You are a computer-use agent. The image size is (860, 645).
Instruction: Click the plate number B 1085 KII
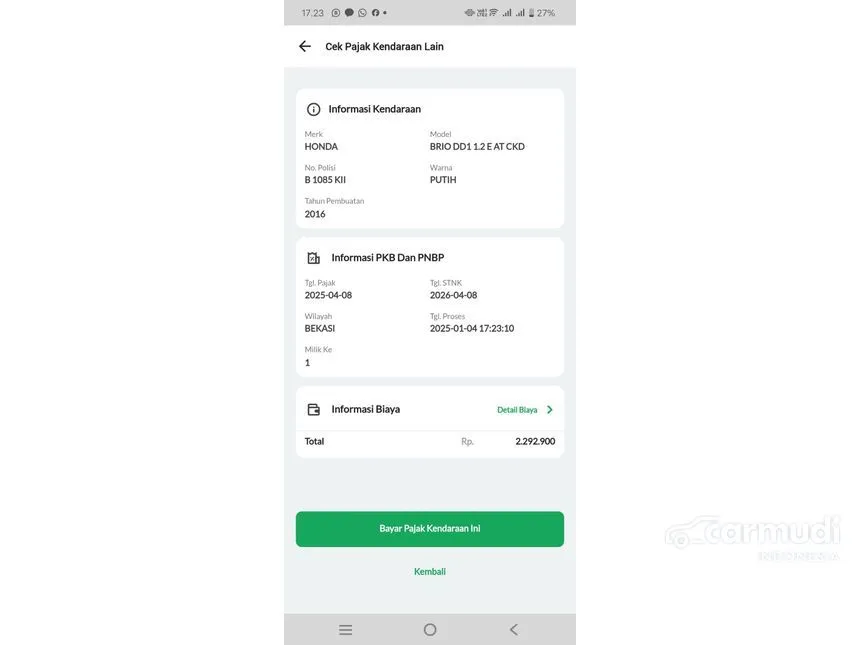pos(325,180)
